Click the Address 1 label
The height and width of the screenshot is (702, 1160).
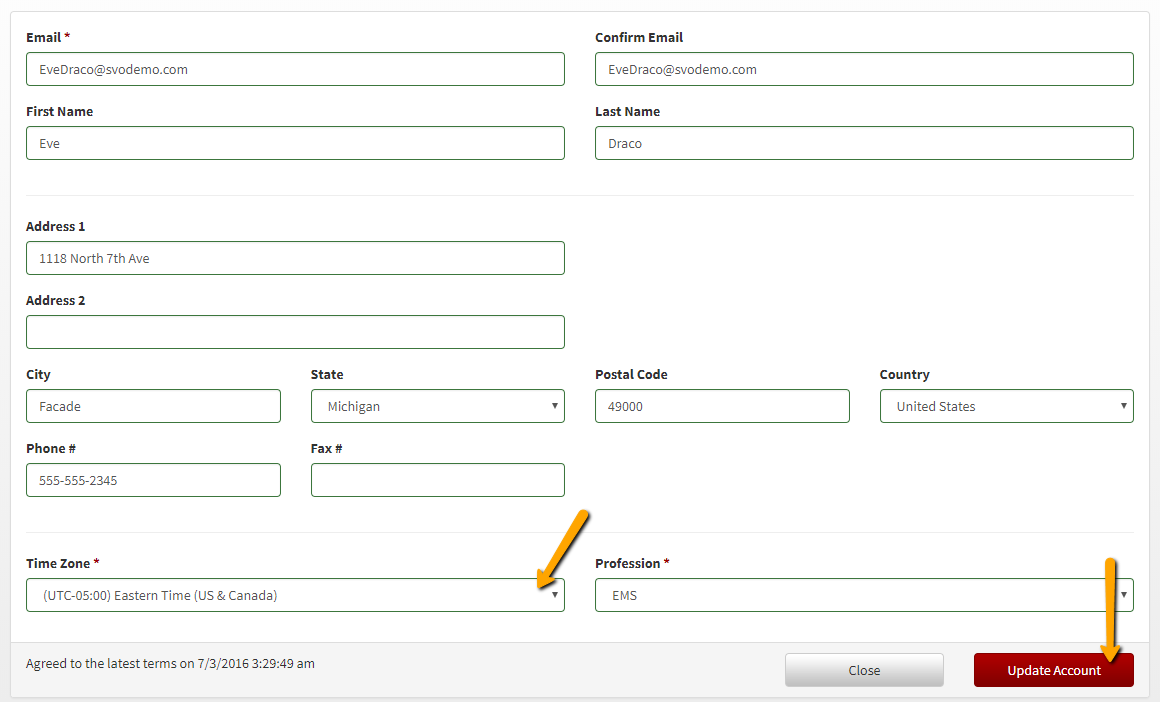pyautogui.click(x=55, y=226)
